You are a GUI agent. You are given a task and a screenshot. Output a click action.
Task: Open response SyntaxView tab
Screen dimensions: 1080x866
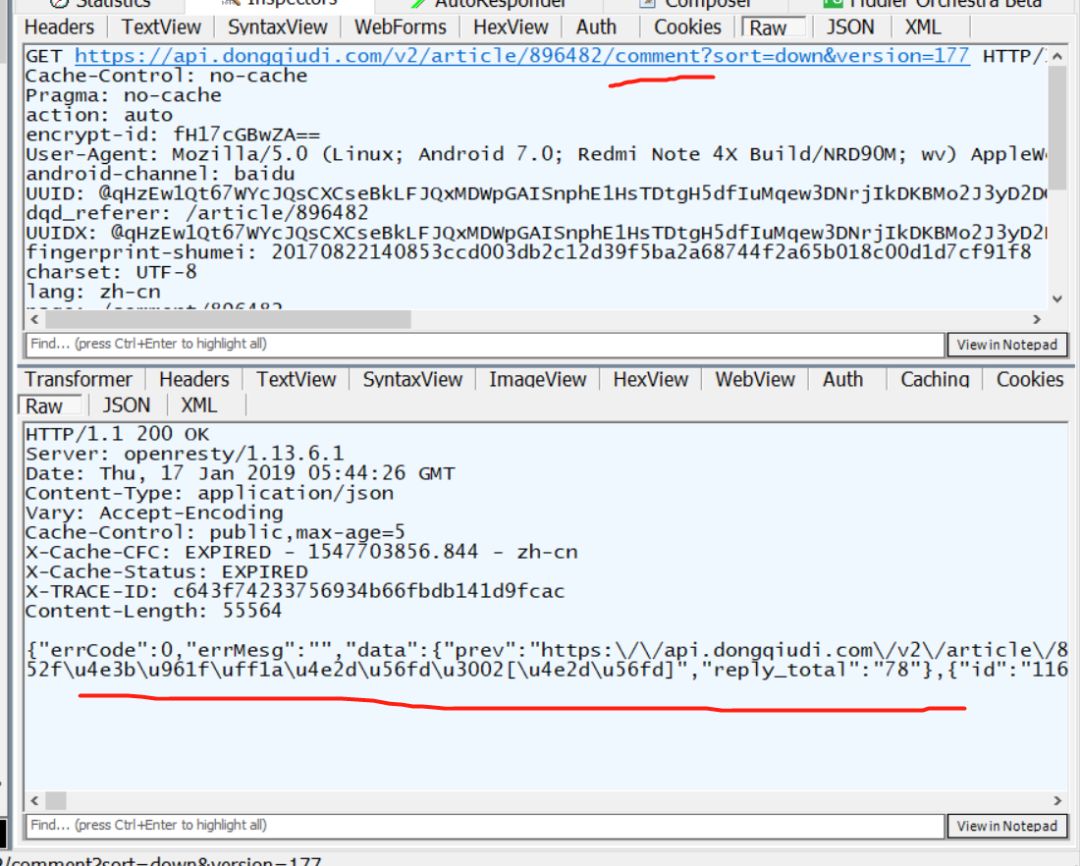click(413, 379)
